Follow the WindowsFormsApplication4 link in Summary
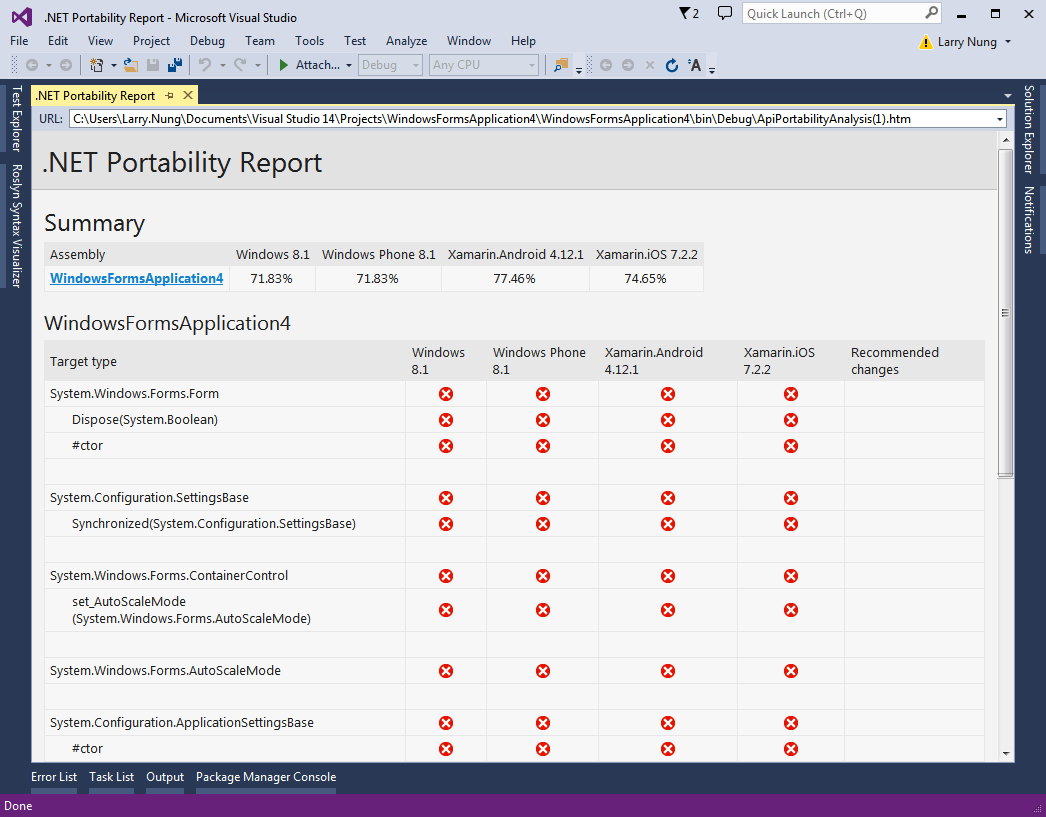This screenshot has width=1046, height=817. pyautogui.click(x=137, y=279)
